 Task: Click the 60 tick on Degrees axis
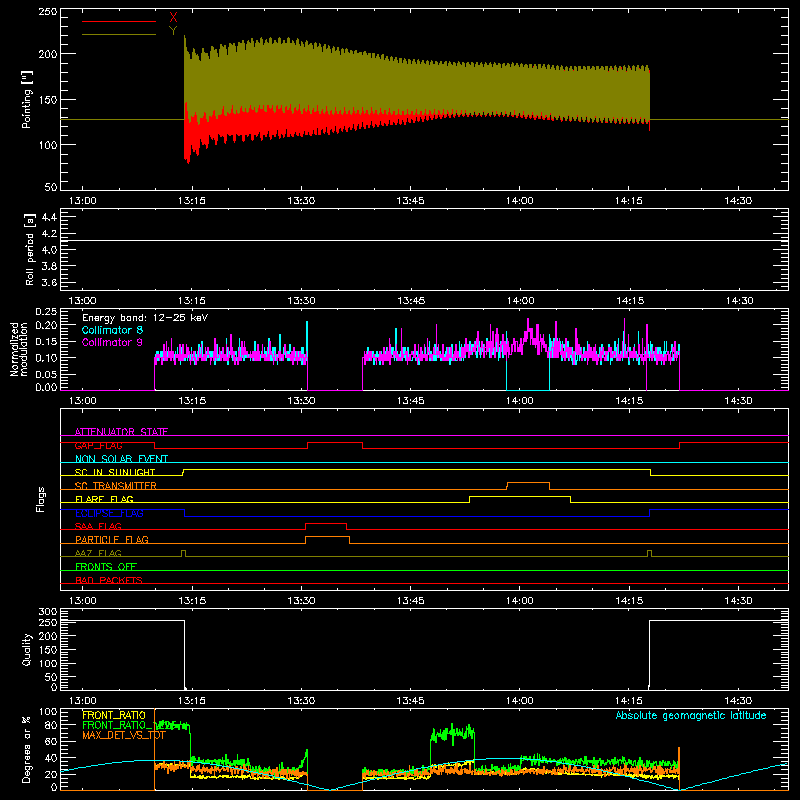(51, 741)
